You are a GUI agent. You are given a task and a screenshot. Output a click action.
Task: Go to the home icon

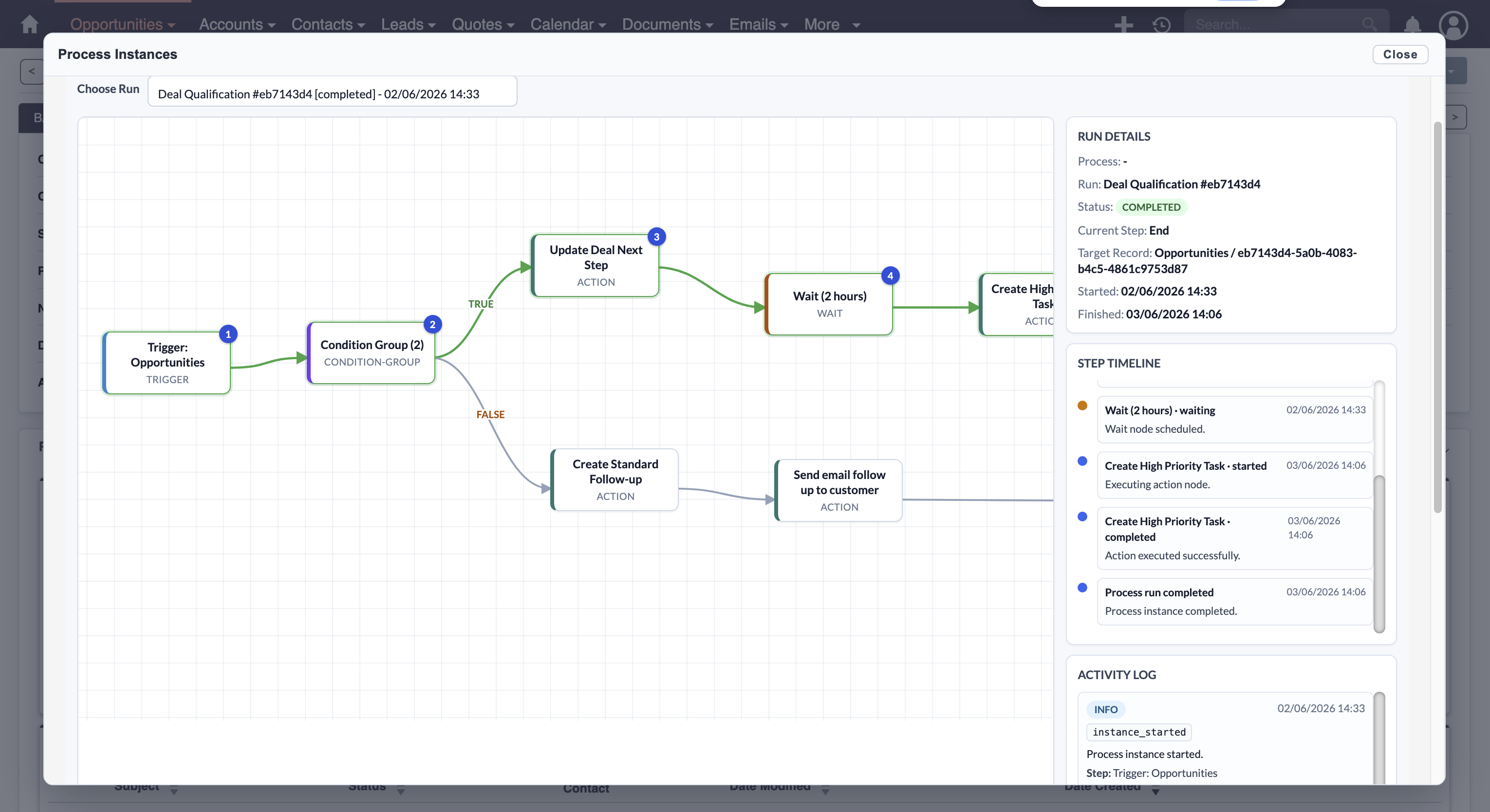click(x=30, y=24)
